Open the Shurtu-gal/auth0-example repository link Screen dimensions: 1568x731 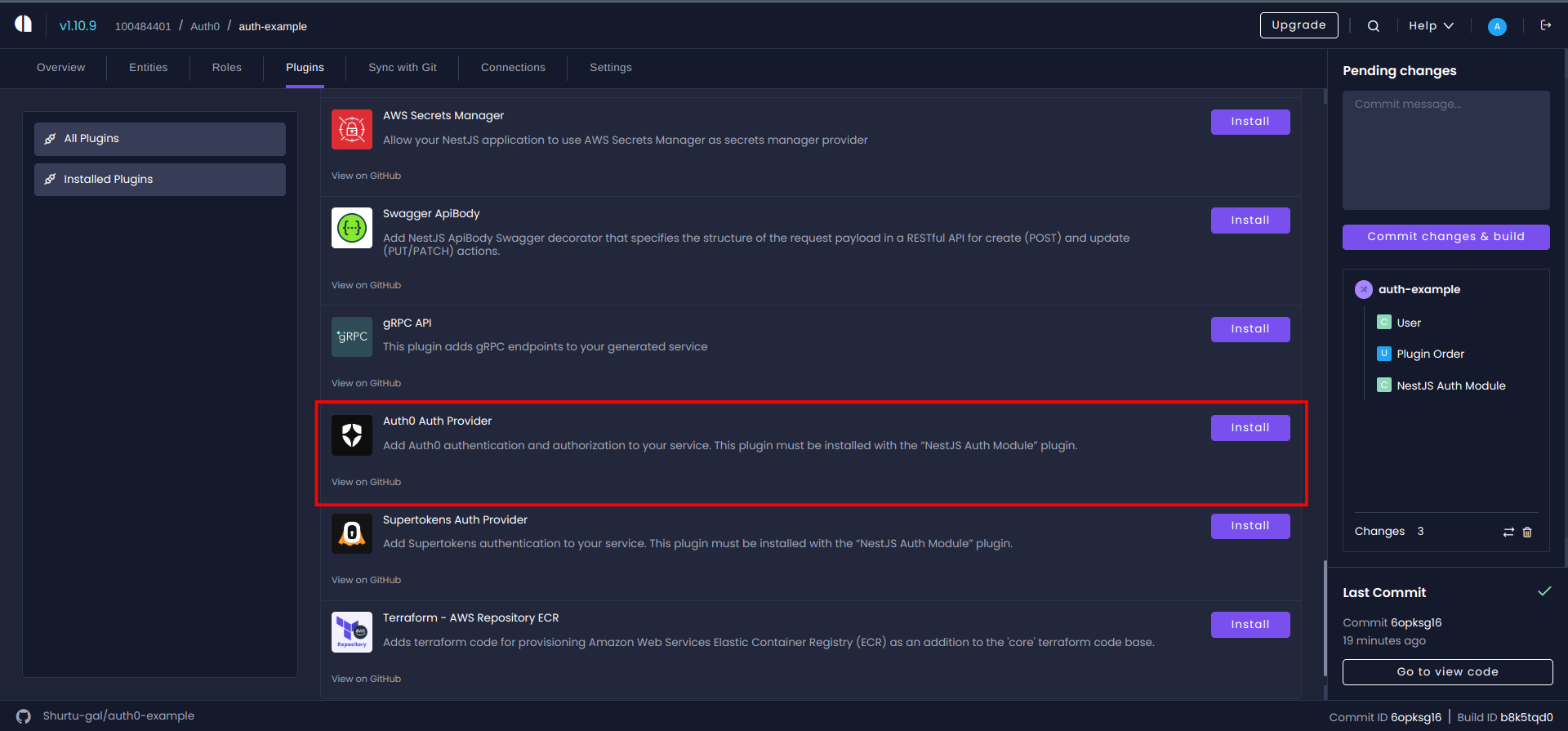pos(118,716)
